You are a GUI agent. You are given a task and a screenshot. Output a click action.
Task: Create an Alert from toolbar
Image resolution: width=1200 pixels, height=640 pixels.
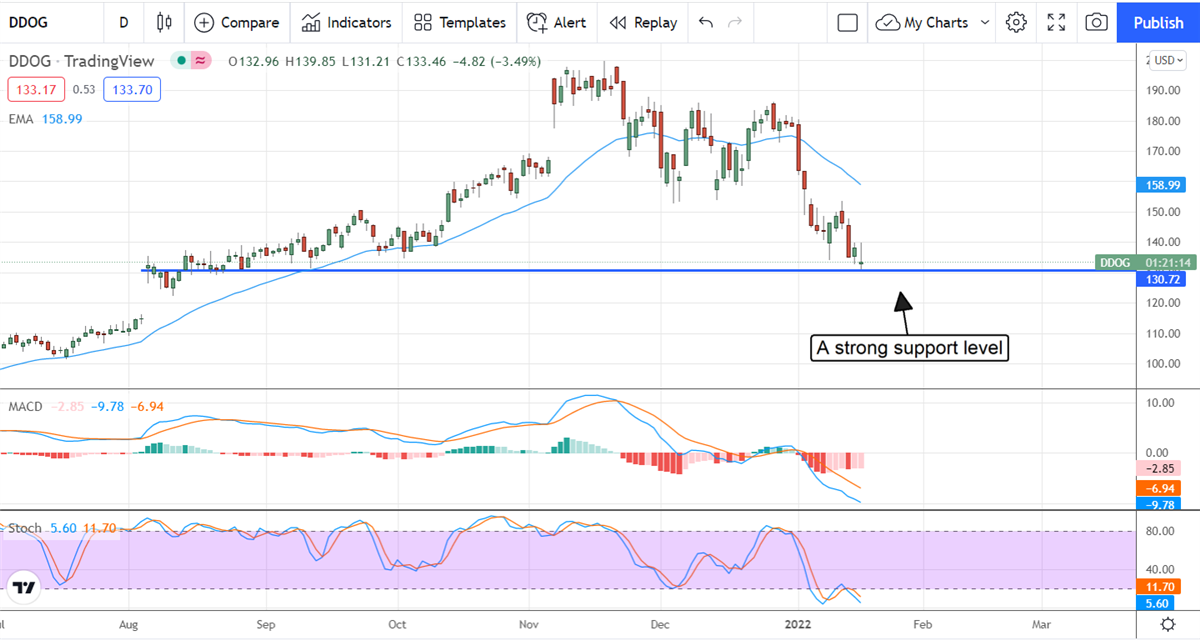[x=557, y=22]
